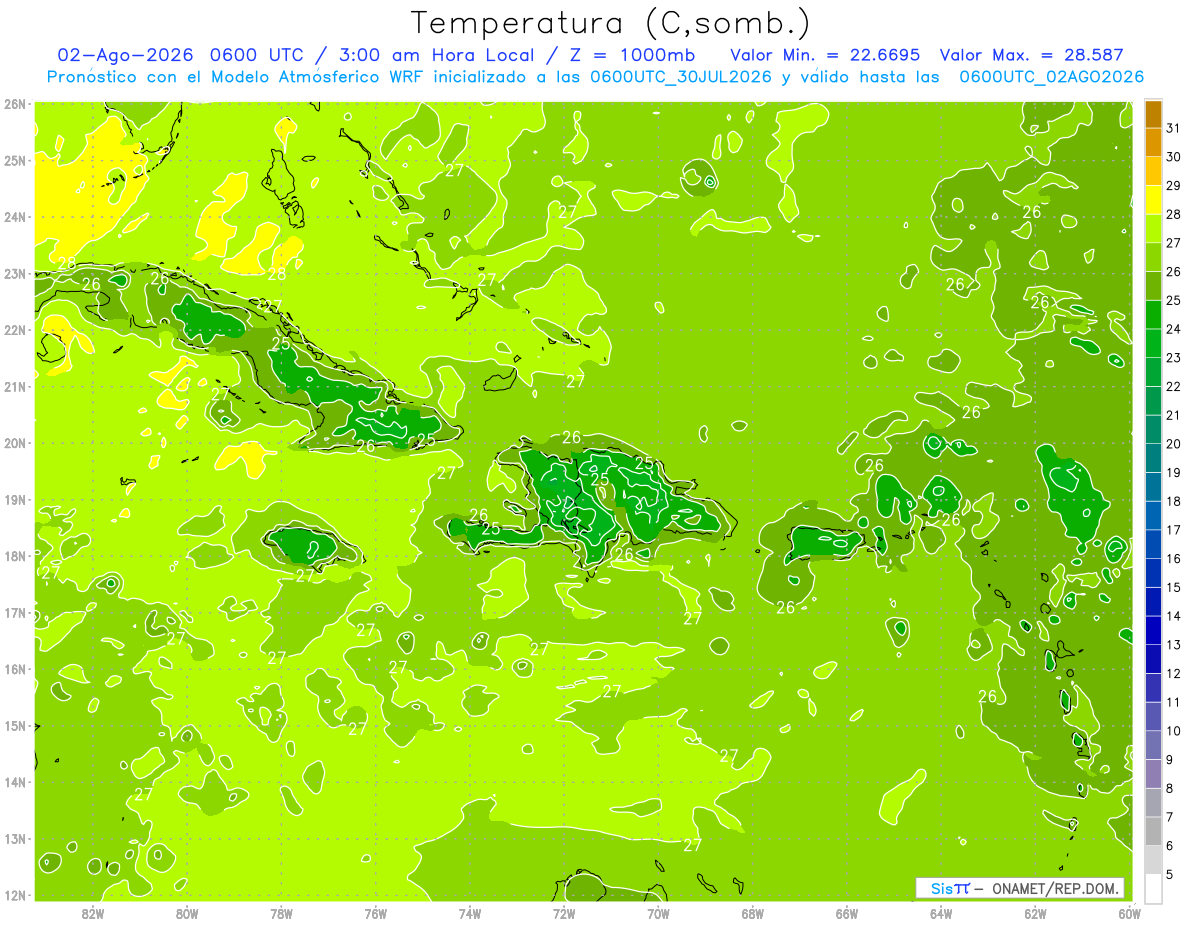The width and height of the screenshot is (1200, 927).
Task: Click the 62W longitude axis label
Action: (x=1036, y=913)
